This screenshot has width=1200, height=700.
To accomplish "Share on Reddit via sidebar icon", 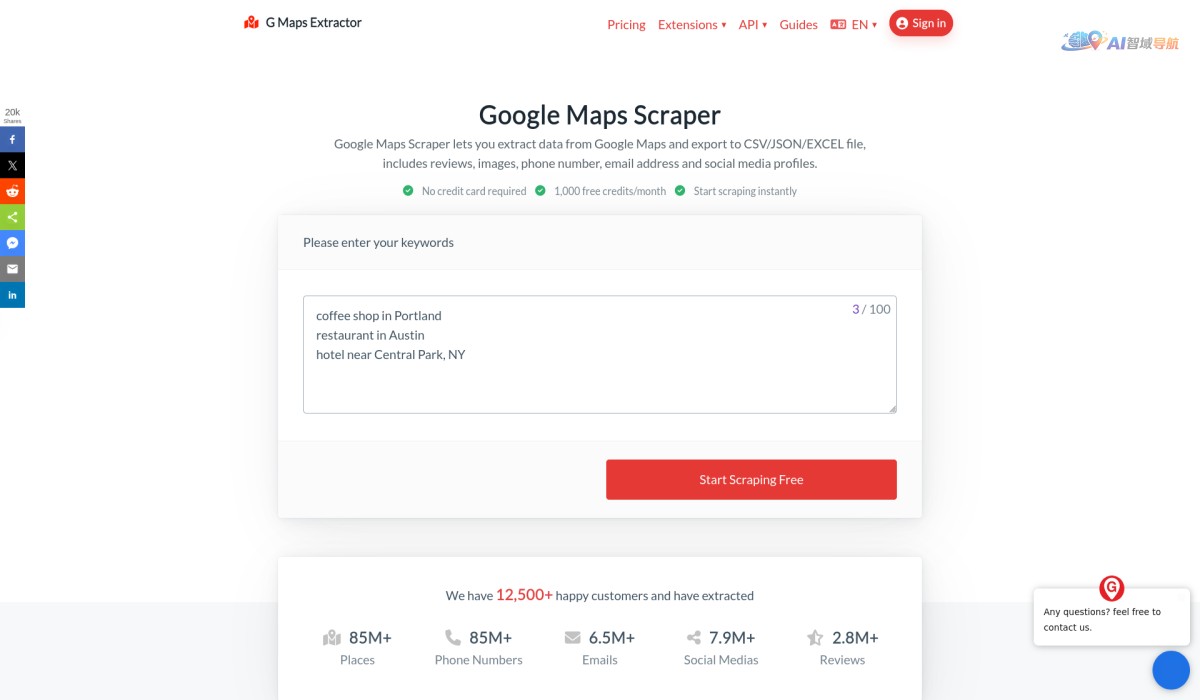I will tap(12, 191).
